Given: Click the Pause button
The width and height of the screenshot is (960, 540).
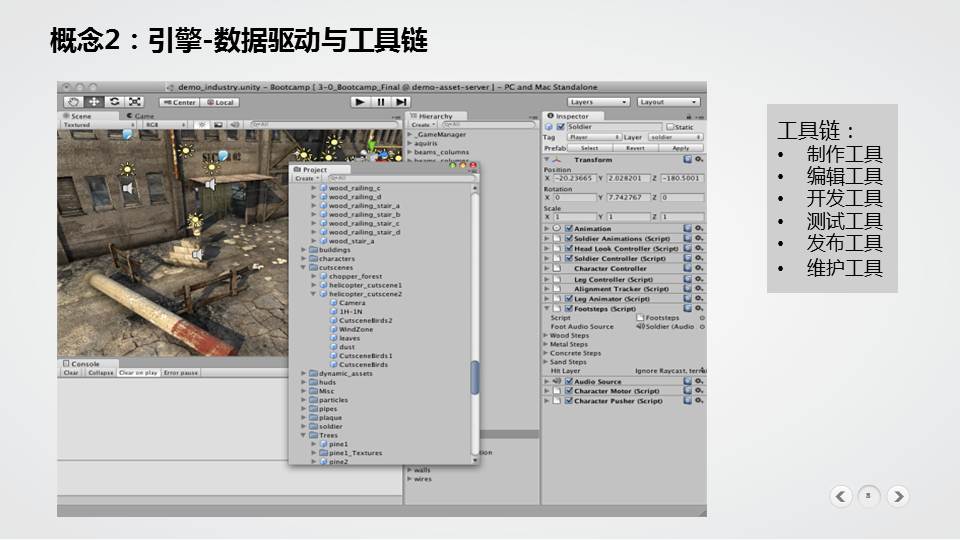Looking at the screenshot, I should coord(381,102).
